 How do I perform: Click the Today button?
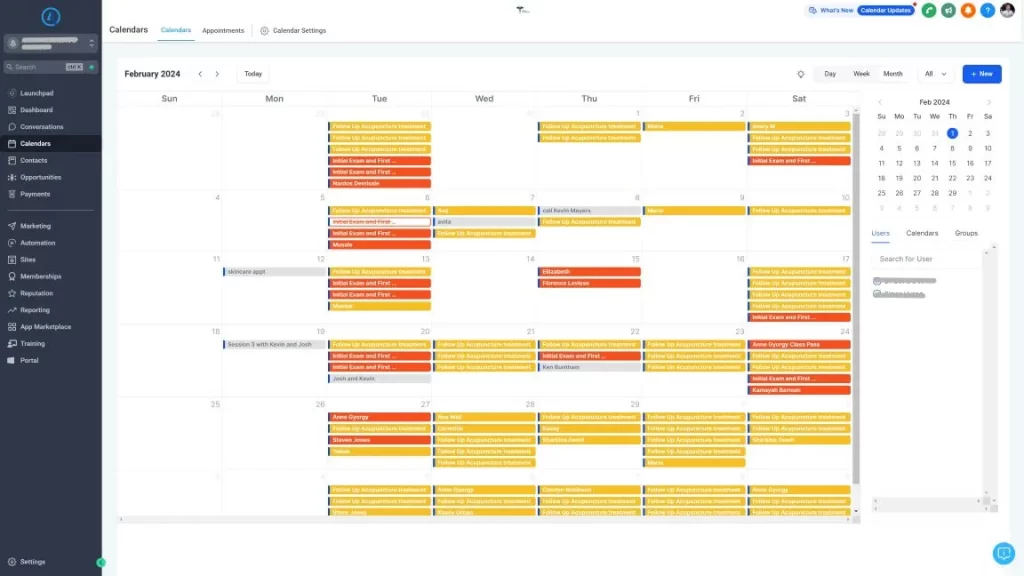pyautogui.click(x=253, y=74)
